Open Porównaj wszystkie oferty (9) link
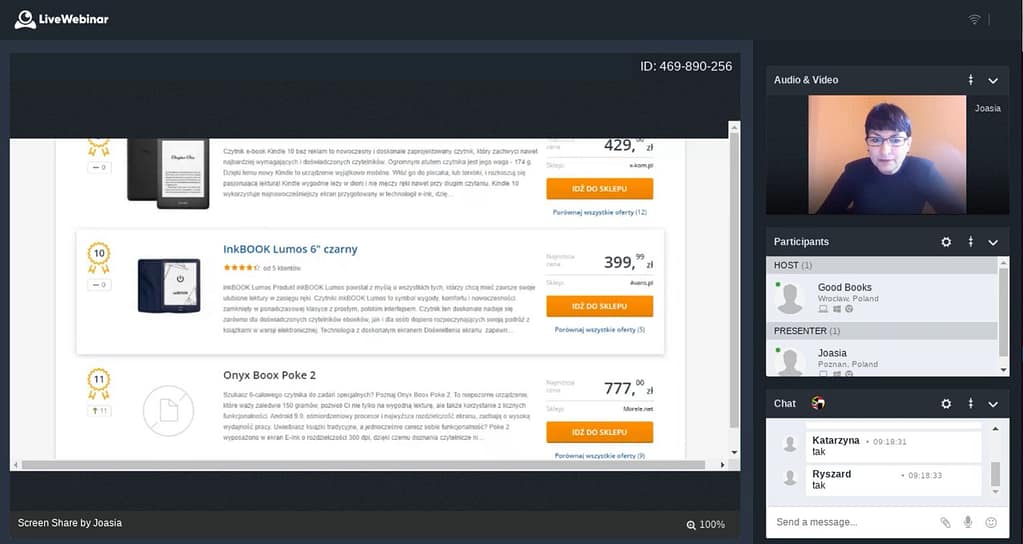 click(600, 456)
